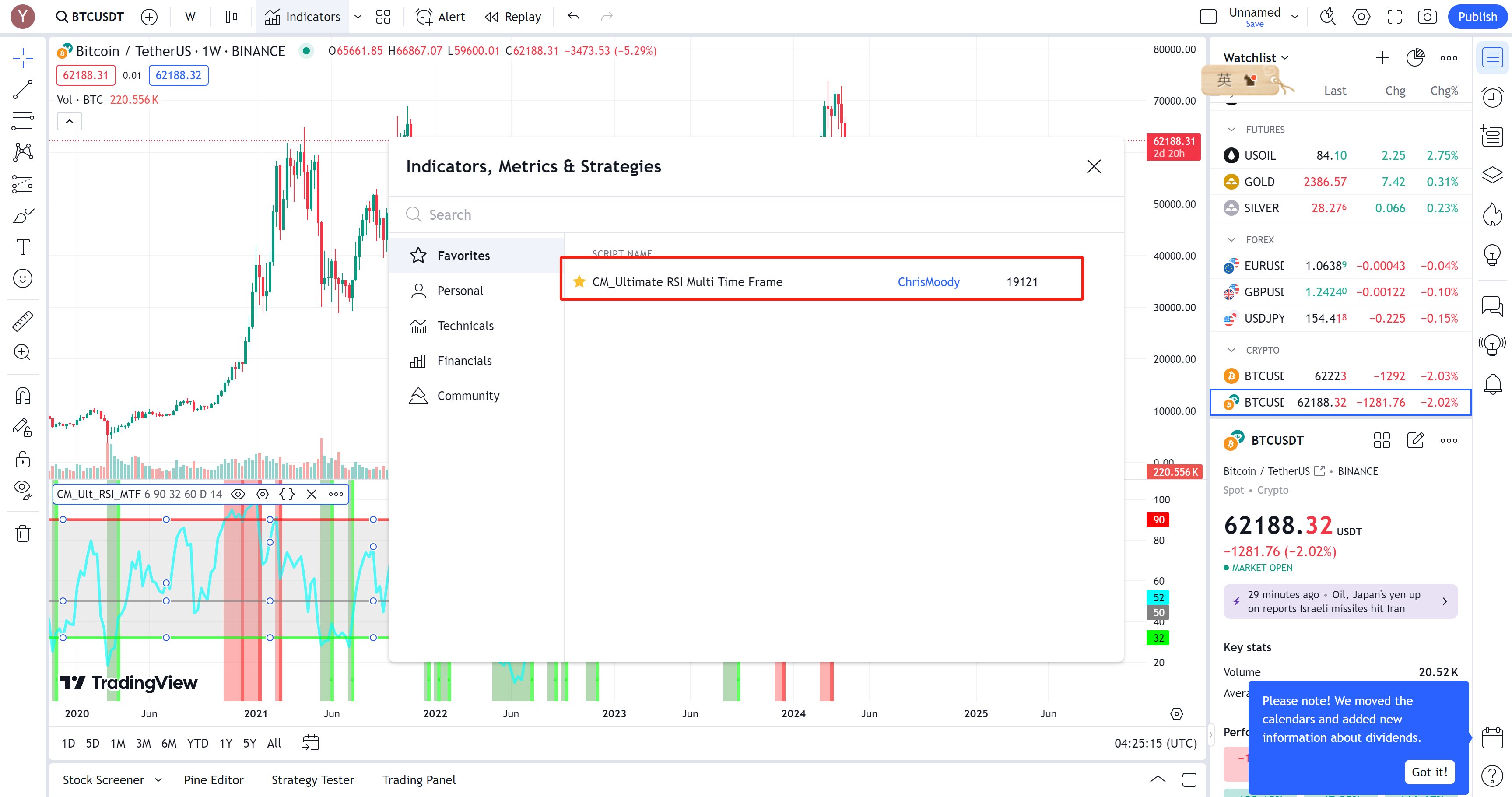
Task: Toggle magnet mode for drawings
Action: pyautogui.click(x=23, y=396)
